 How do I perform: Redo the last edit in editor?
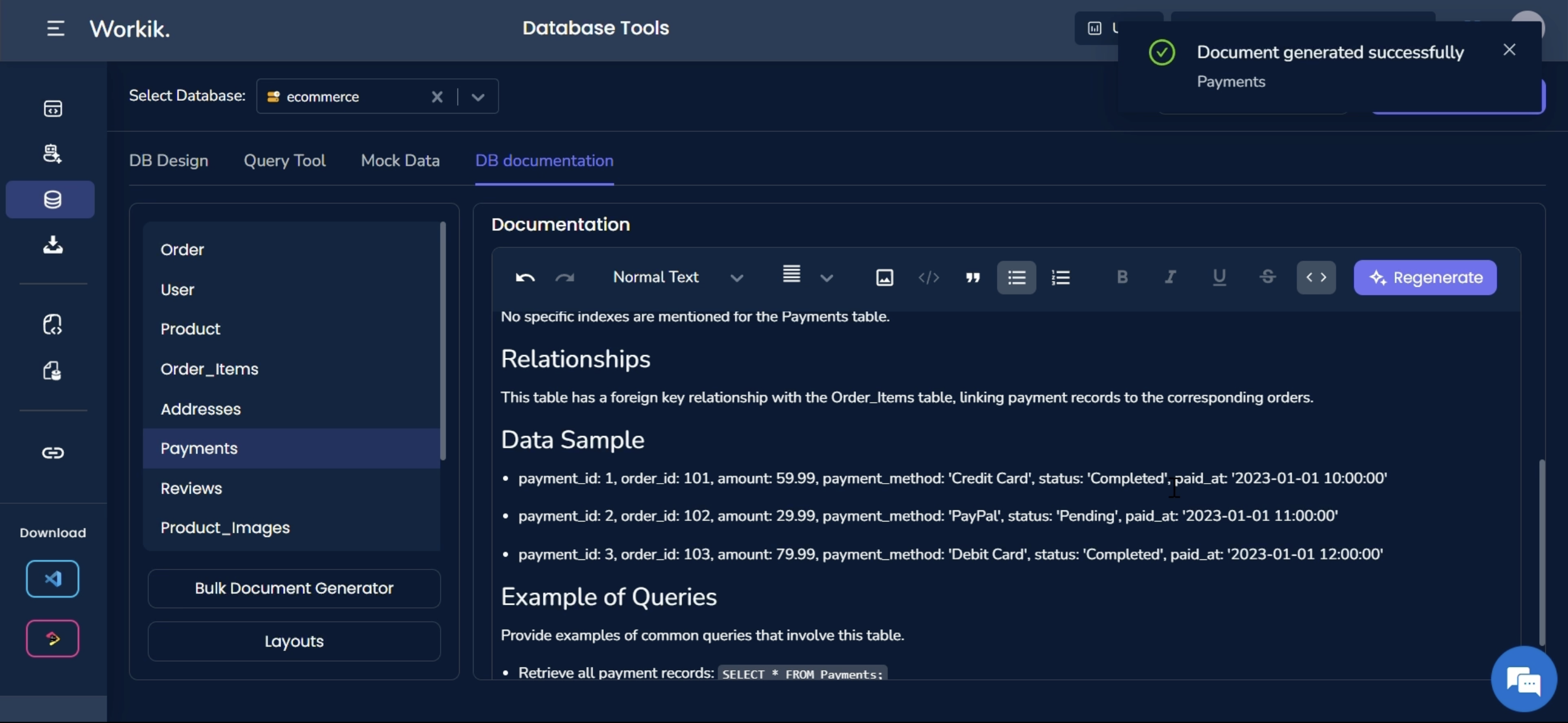565,277
